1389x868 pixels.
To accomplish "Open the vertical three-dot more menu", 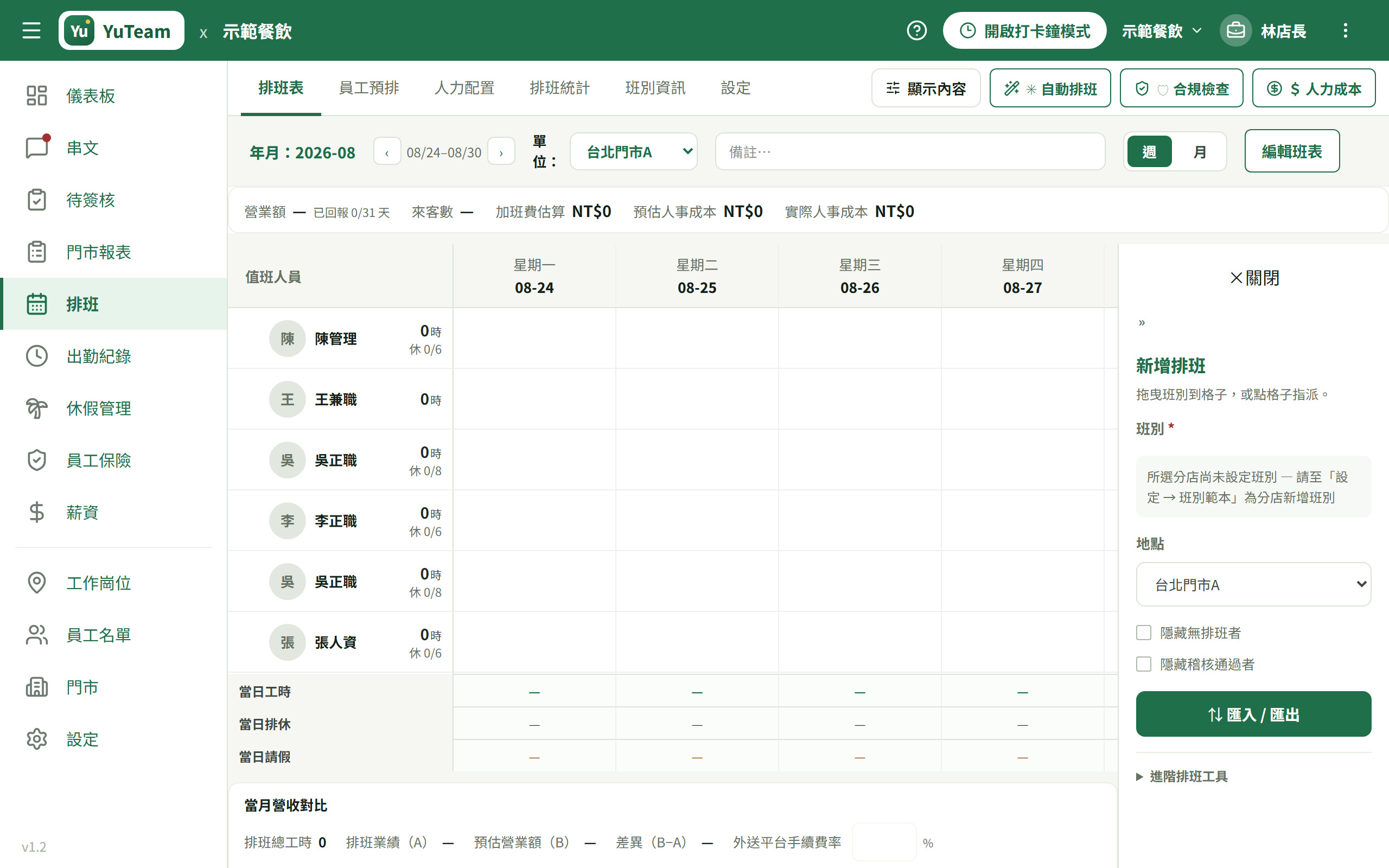I will (1345, 30).
